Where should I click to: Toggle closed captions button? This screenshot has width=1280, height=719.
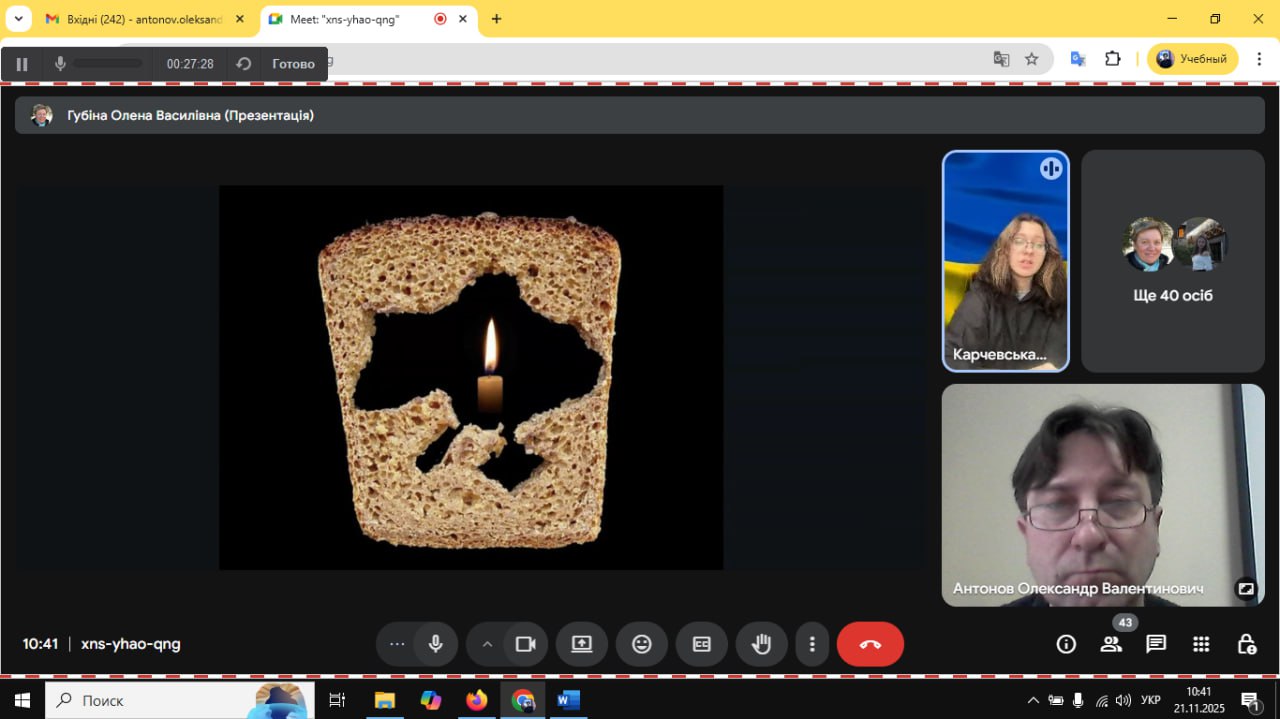[x=702, y=644]
